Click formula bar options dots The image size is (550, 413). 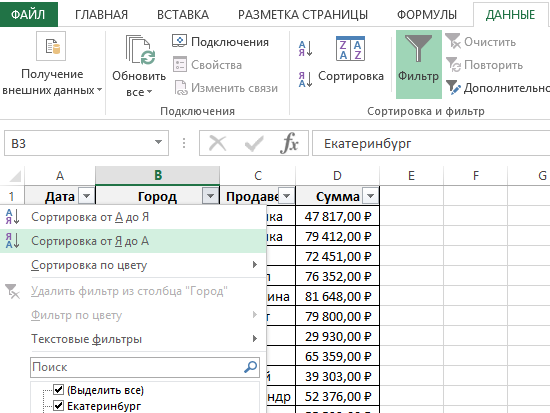(184, 143)
